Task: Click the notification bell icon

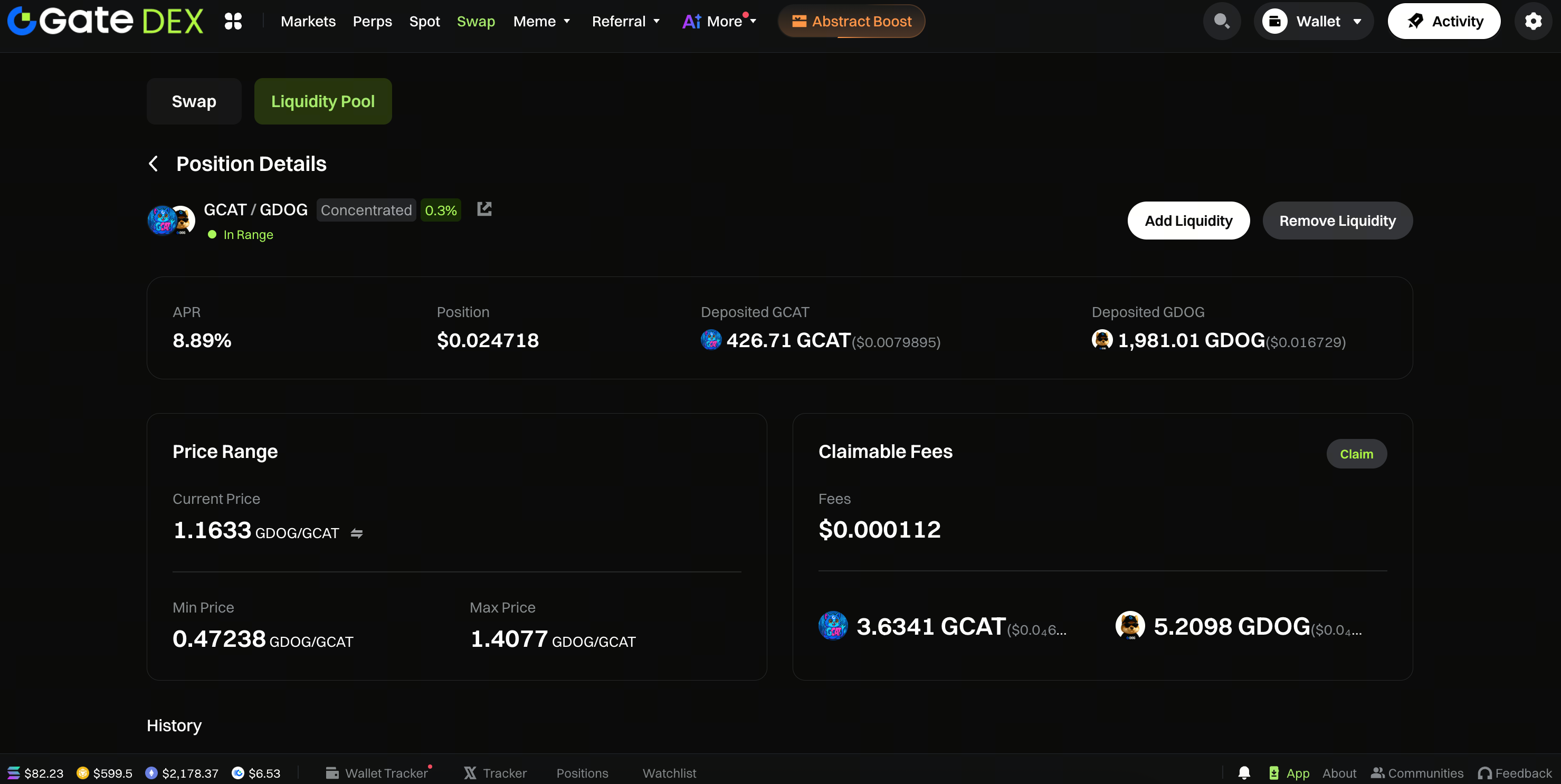Action: coord(1244,772)
